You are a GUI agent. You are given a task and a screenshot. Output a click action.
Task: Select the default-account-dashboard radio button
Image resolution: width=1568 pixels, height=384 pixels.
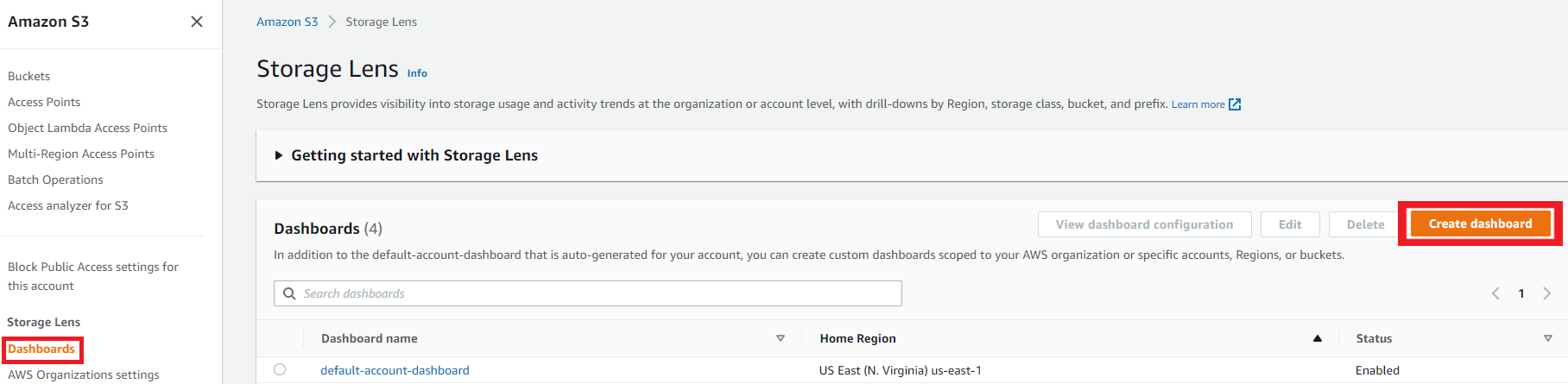pyautogui.click(x=280, y=369)
